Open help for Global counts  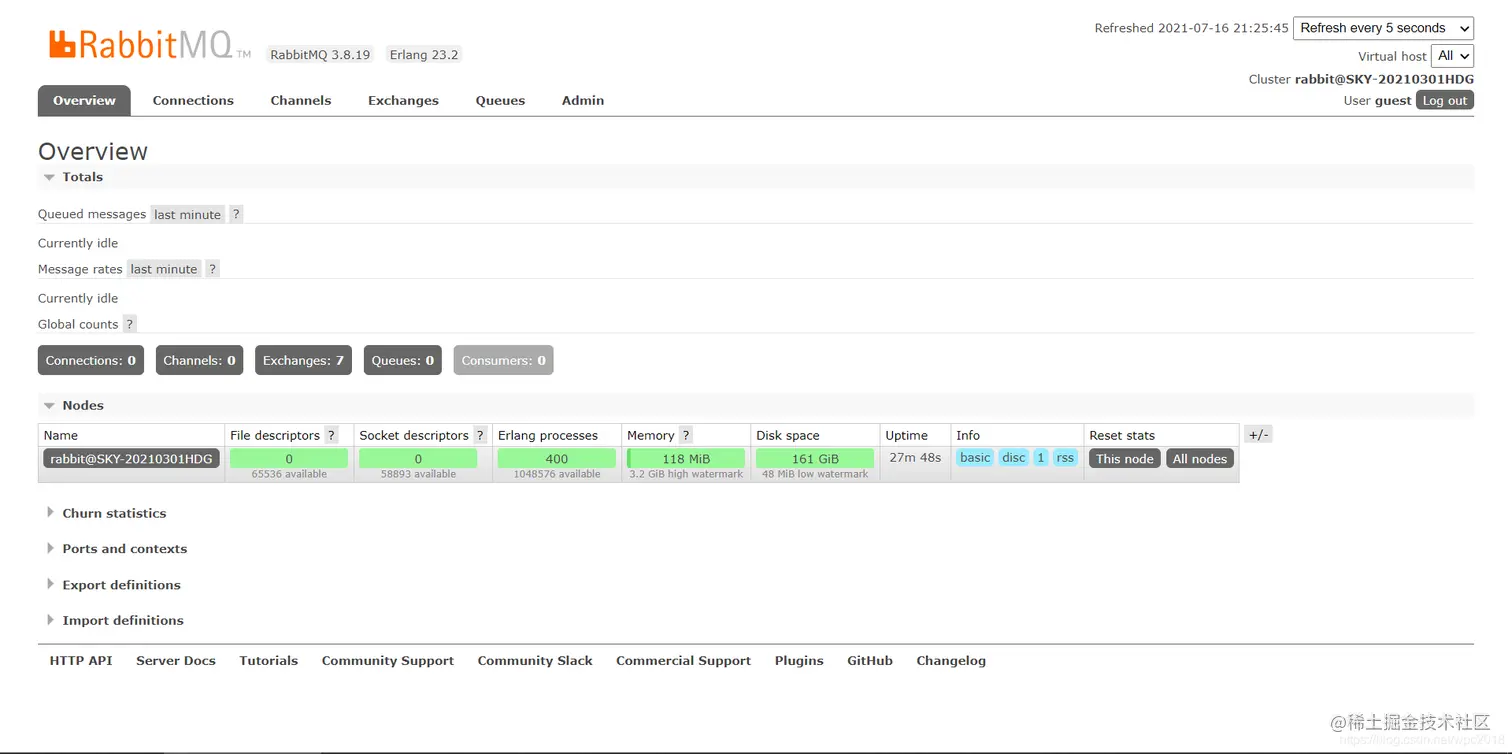click(129, 324)
